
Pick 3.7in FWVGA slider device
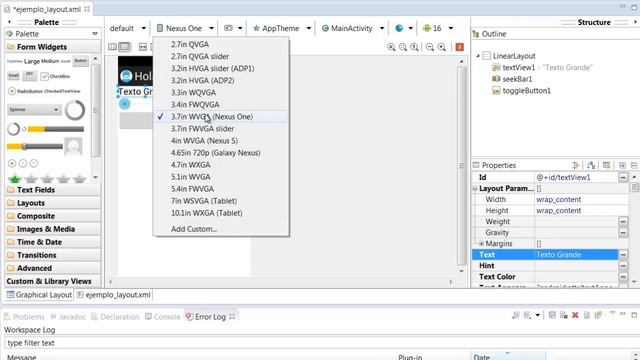[221, 129]
